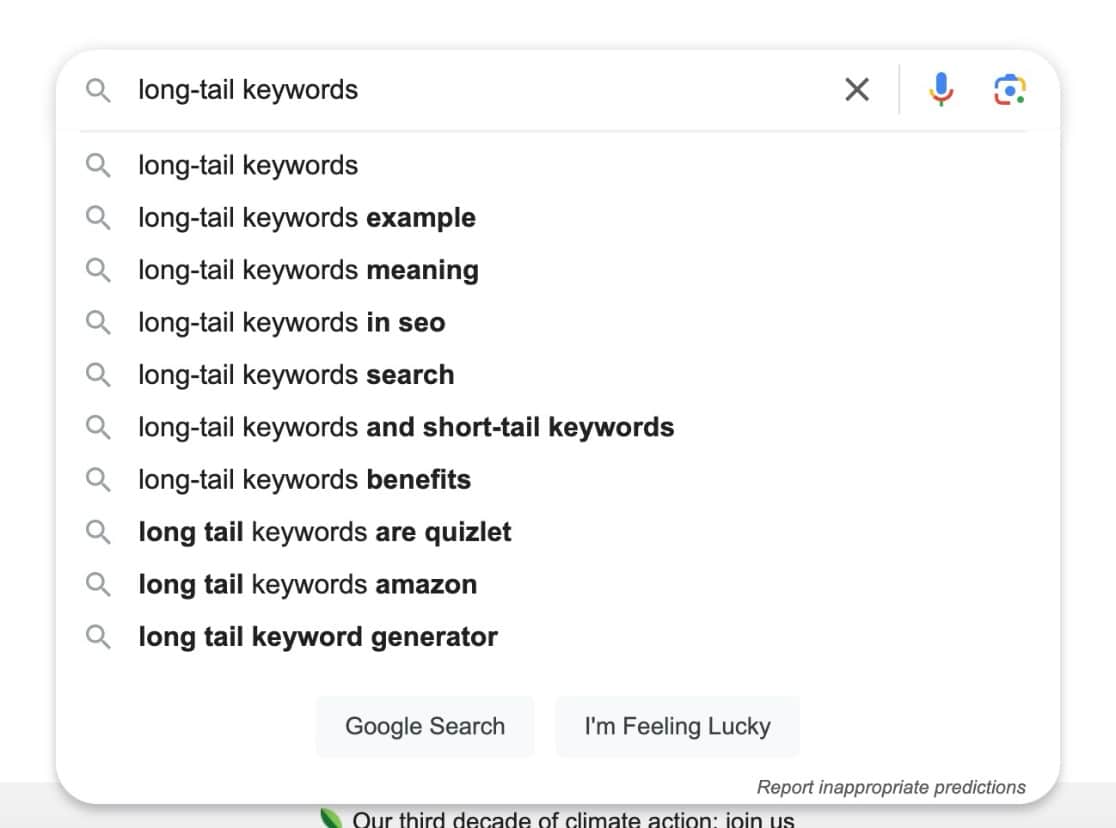The width and height of the screenshot is (1116, 828).
Task: Open 'Report inappropriate predictions'
Action: 891,787
